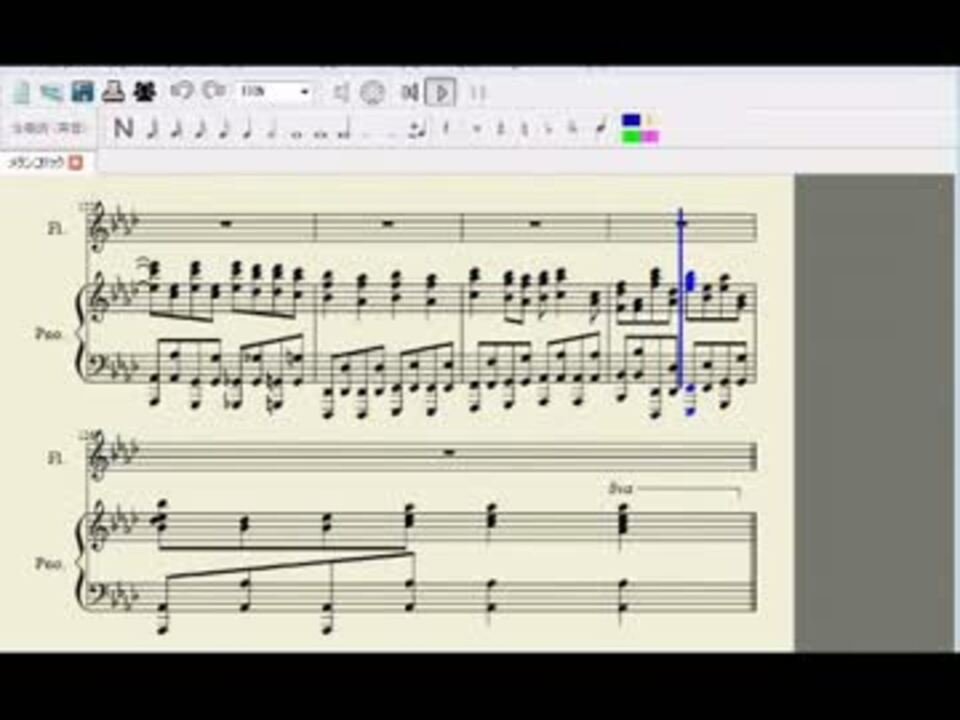Image resolution: width=960 pixels, height=720 pixels.
Task: Open a score file
Action: (x=51, y=92)
